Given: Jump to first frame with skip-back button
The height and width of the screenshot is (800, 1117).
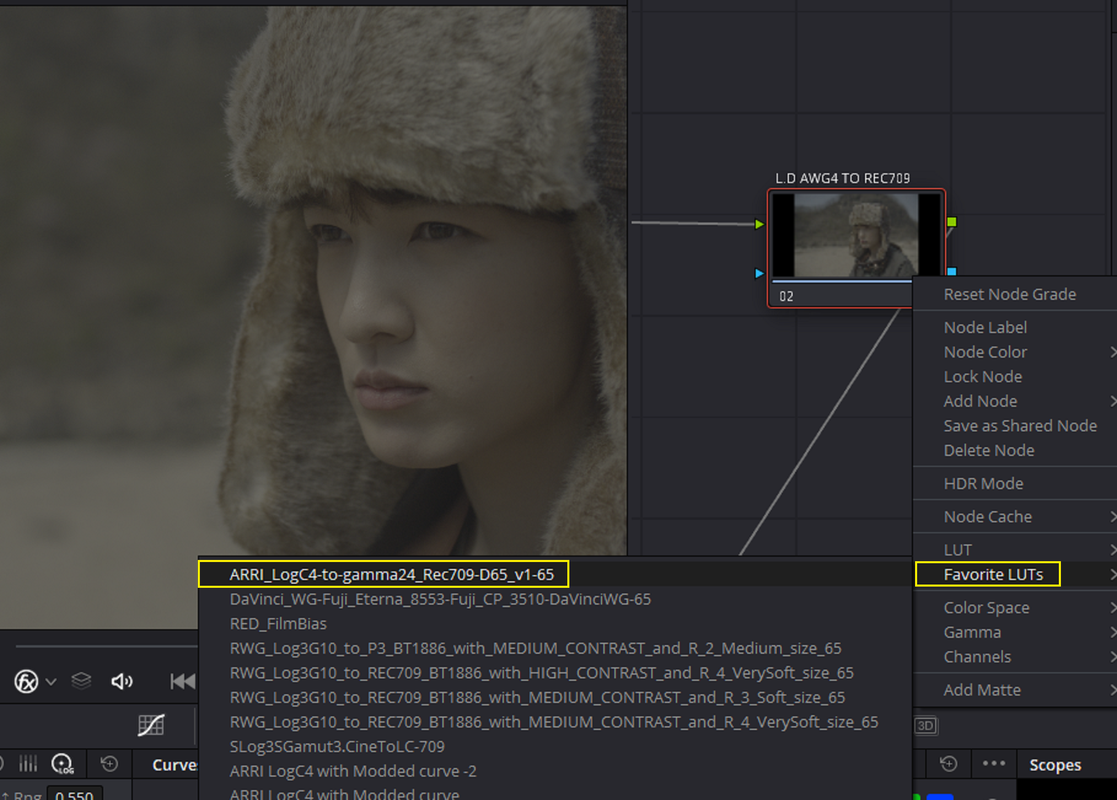Looking at the screenshot, I should [x=182, y=682].
